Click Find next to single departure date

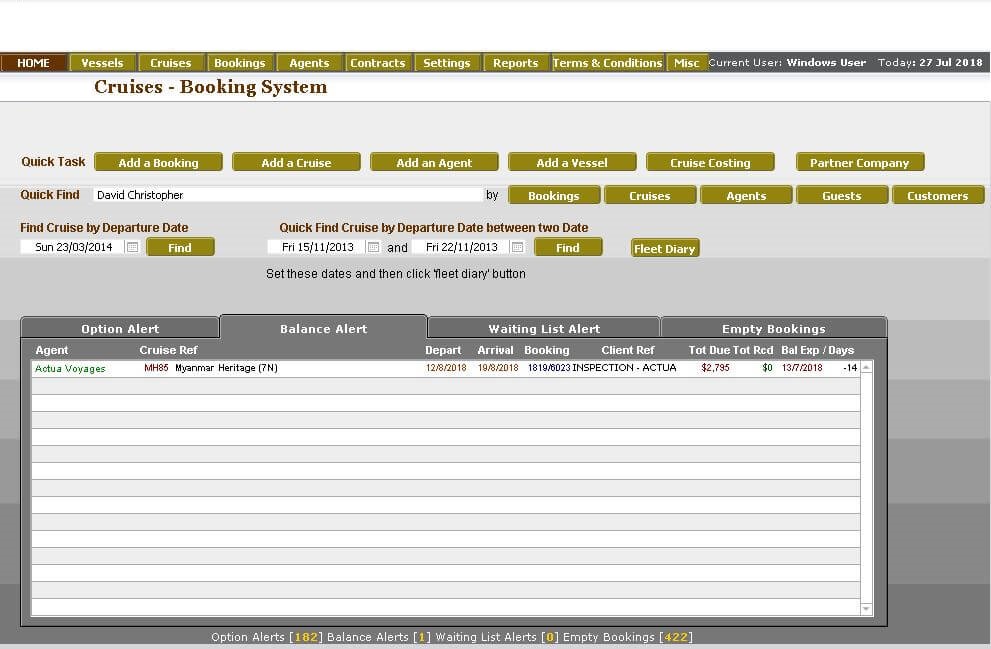(x=180, y=248)
